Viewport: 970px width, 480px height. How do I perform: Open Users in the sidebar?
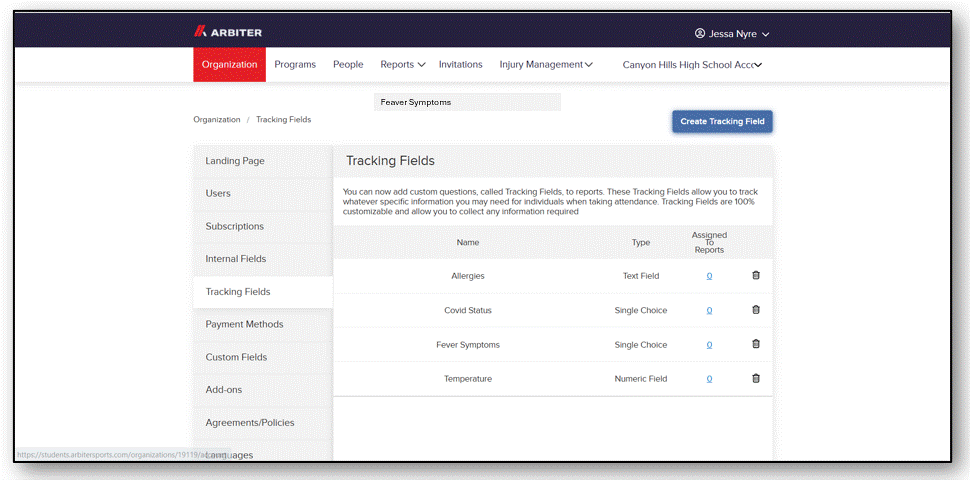(x=263, y=194)
